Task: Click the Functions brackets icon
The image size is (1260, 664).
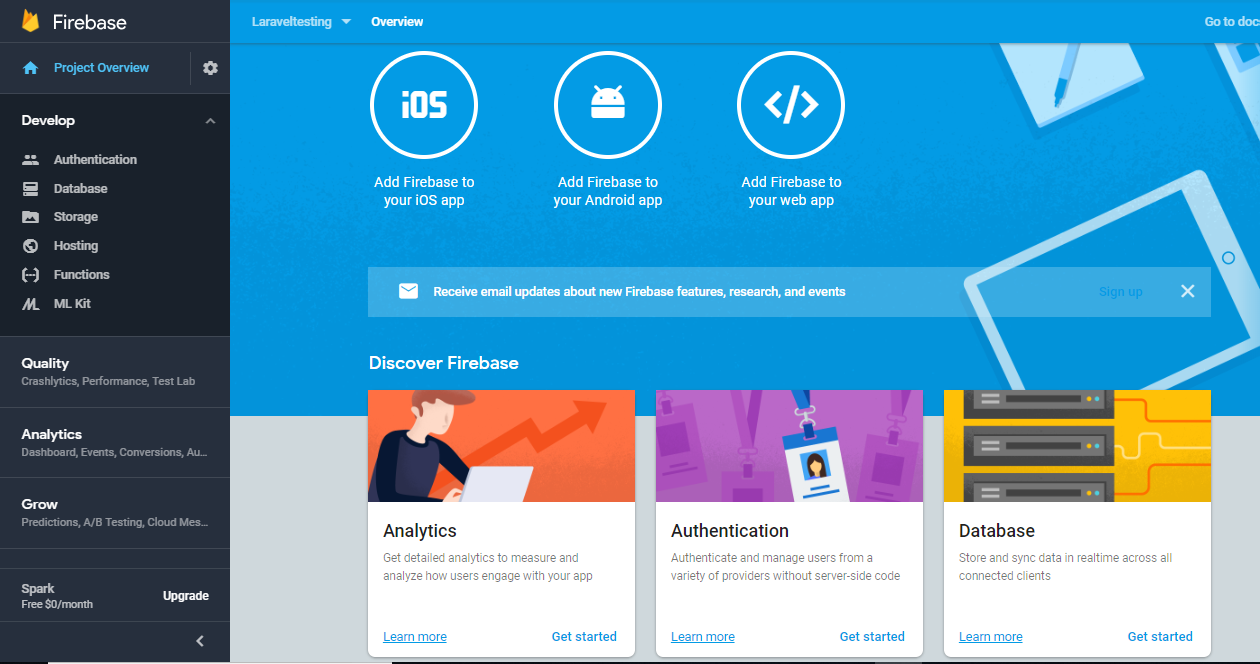Action: pyautogui.click(x=31, y=275)
